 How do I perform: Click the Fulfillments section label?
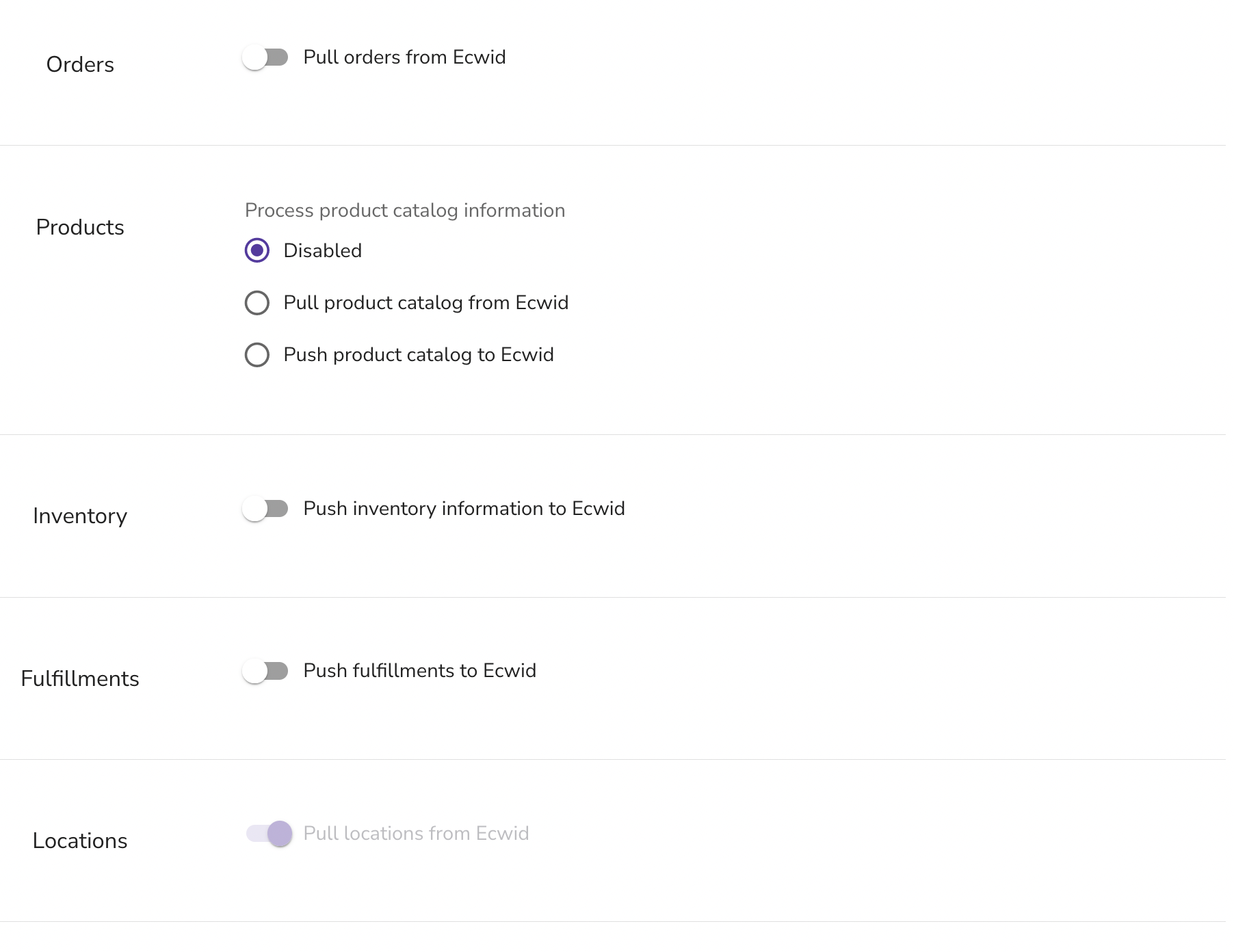coord(80,678)
